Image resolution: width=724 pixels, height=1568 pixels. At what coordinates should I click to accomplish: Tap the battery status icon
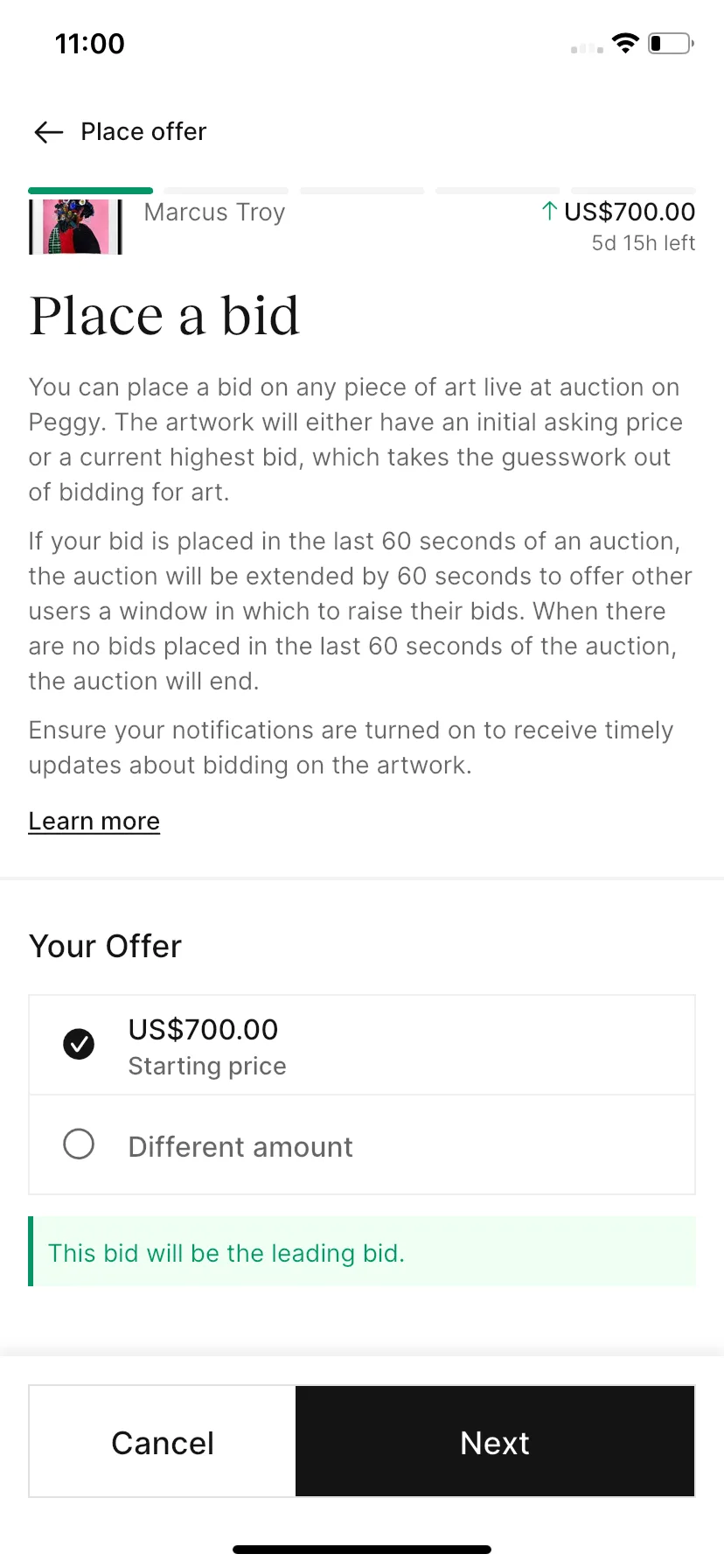click(x=671, y=43)
